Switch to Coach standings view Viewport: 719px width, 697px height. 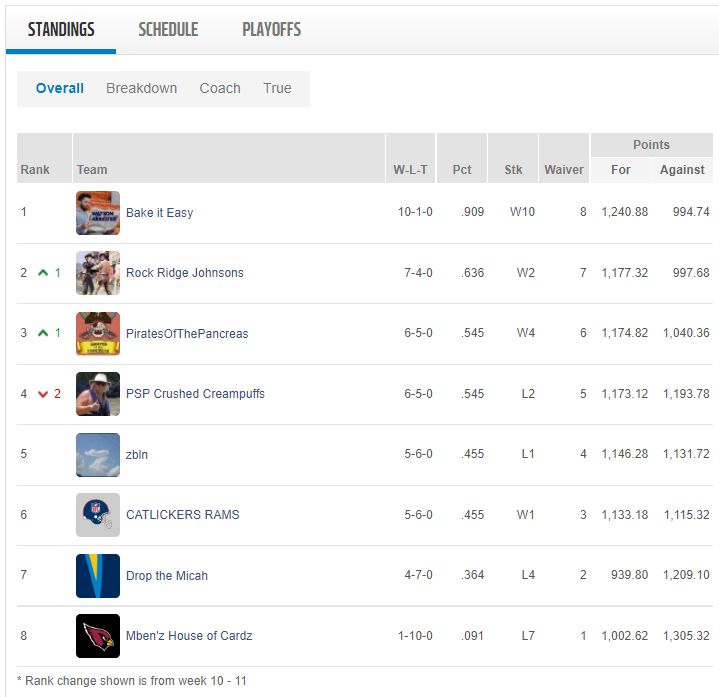pos(220,88)
